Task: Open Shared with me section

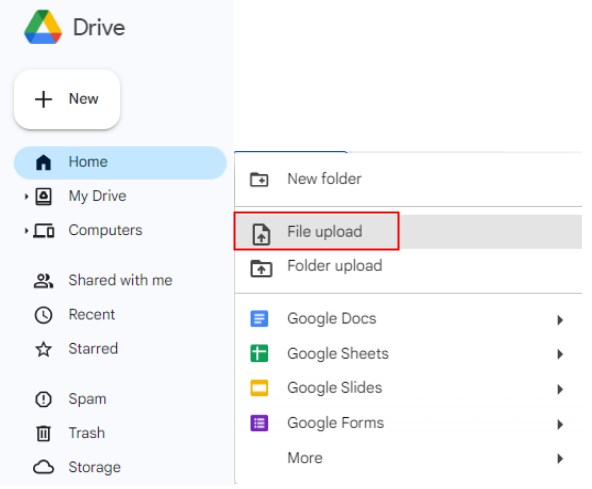Action: click(x=120, y=281)
